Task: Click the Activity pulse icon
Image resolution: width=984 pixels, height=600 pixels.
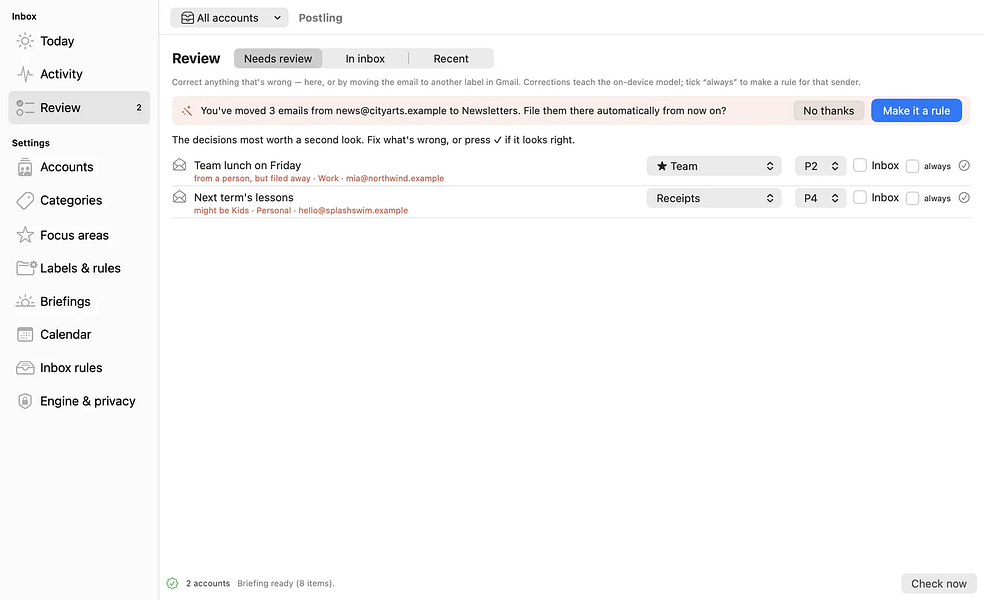Action: coord(25,74)
